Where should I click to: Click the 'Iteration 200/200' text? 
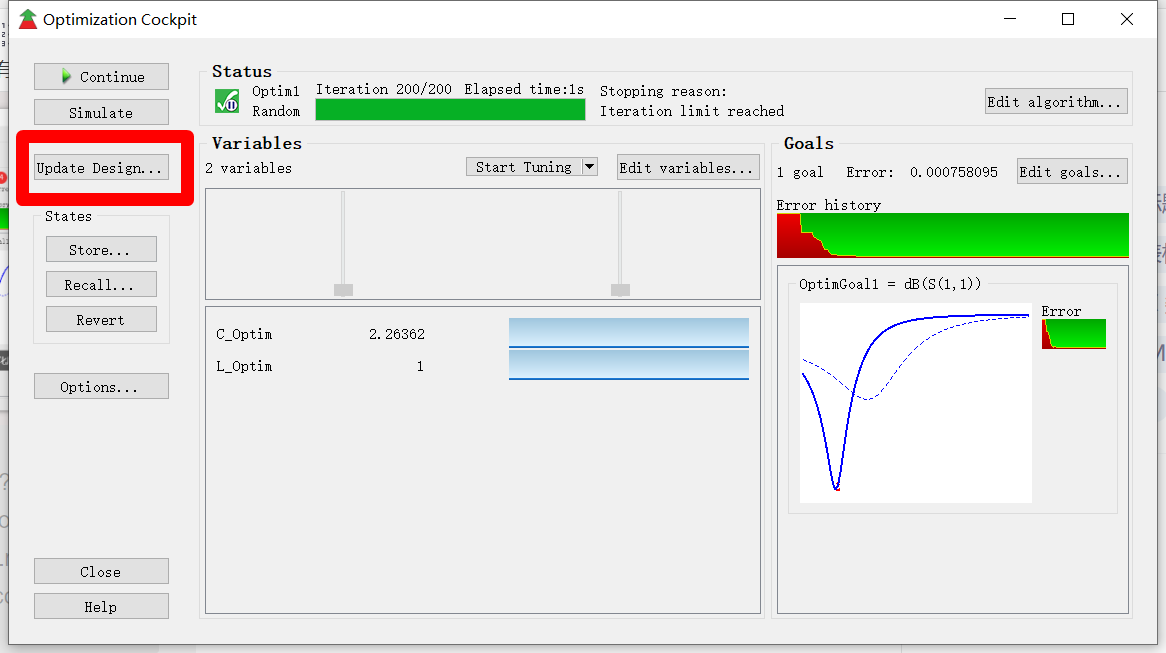pos(384,89)
